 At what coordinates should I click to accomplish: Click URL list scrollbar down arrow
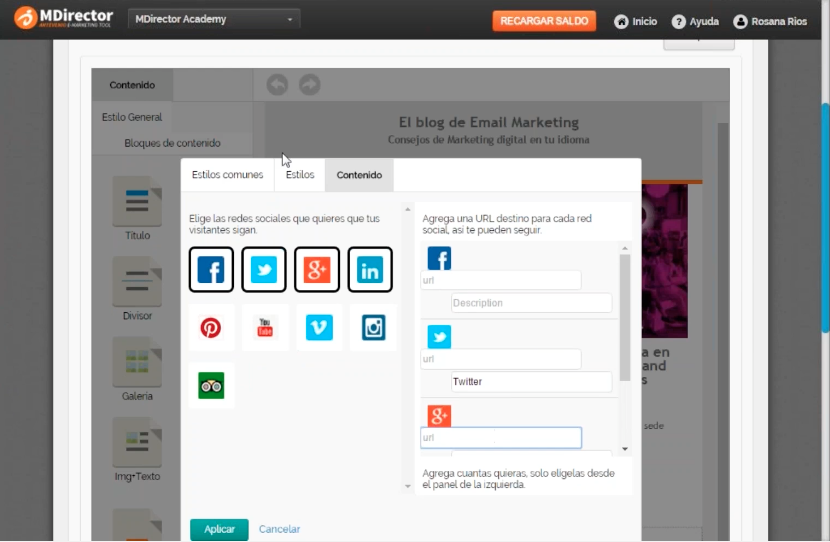pyautogui.click(x=625, y=449)
